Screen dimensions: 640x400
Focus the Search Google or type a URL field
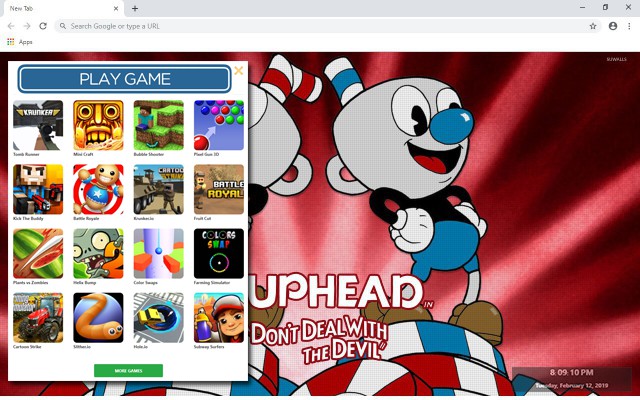[327, 26]
